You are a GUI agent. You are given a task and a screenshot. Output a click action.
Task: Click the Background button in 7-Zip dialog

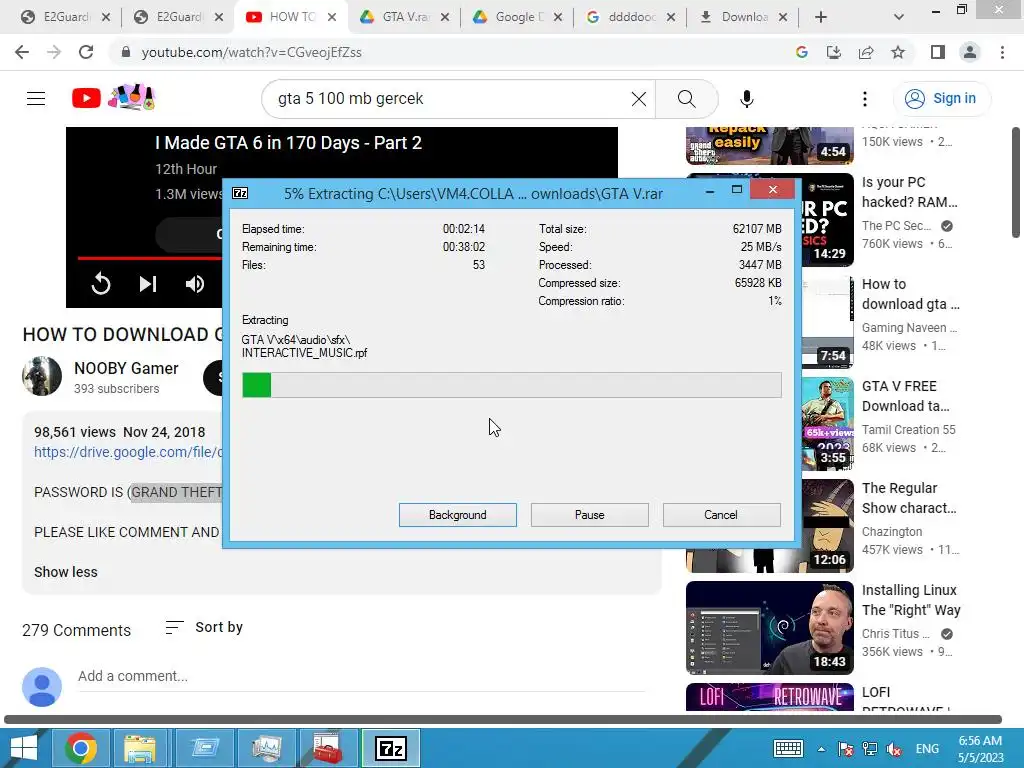point(457,515)
